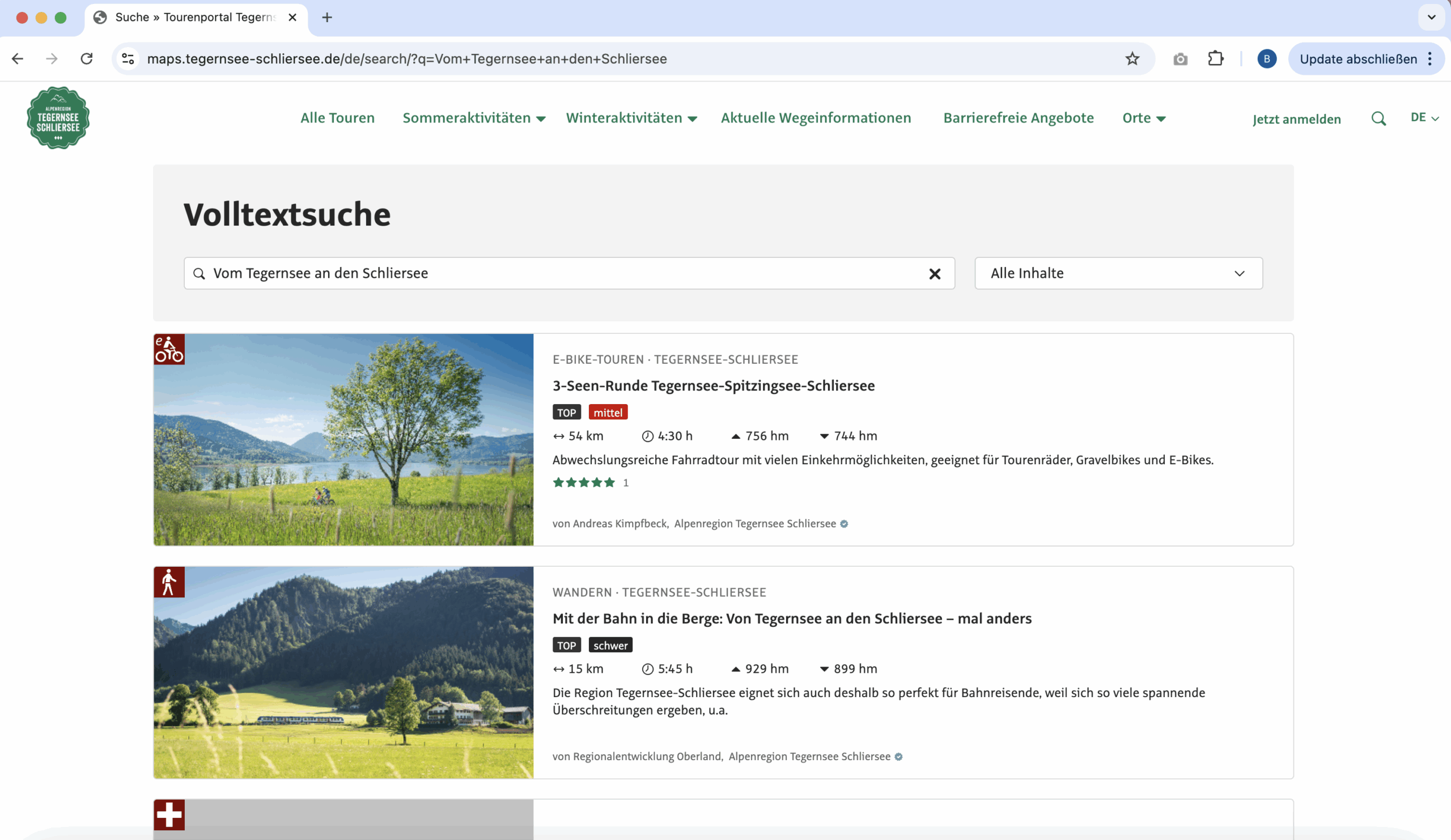This screenshot has height=840, width=1451.
Task: Click the five-star rating of 3-Seen-Runde
Action: click(x=584, y=482)
